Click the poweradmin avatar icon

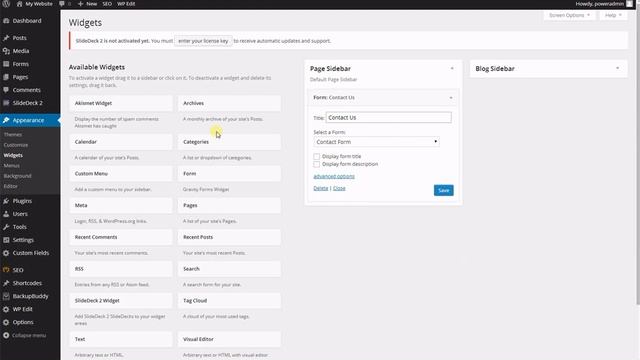click(x=630, y=4)
